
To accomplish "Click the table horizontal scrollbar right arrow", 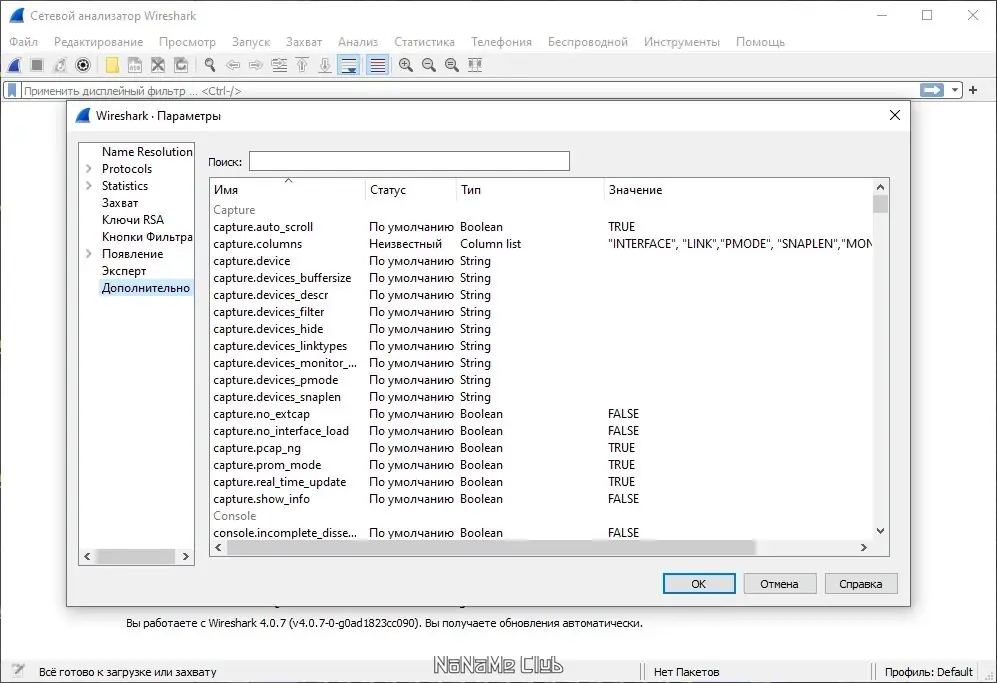I will tap(863, 547).
